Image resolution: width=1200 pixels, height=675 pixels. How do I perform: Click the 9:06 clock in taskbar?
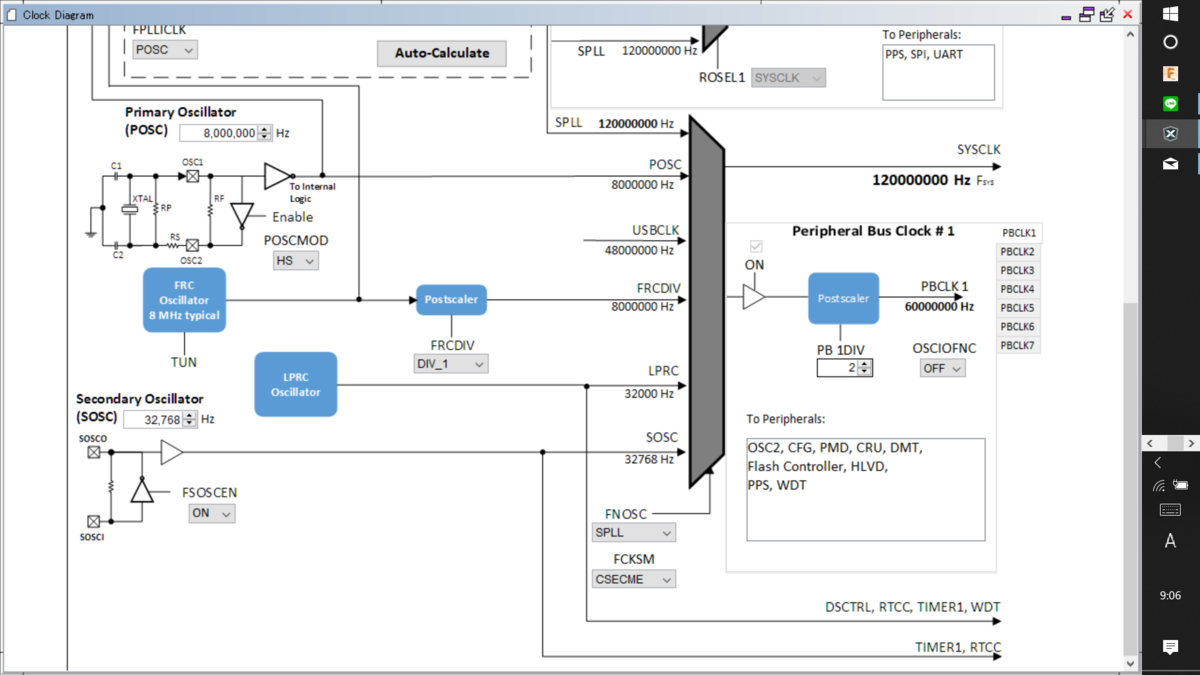[1171, 595]
